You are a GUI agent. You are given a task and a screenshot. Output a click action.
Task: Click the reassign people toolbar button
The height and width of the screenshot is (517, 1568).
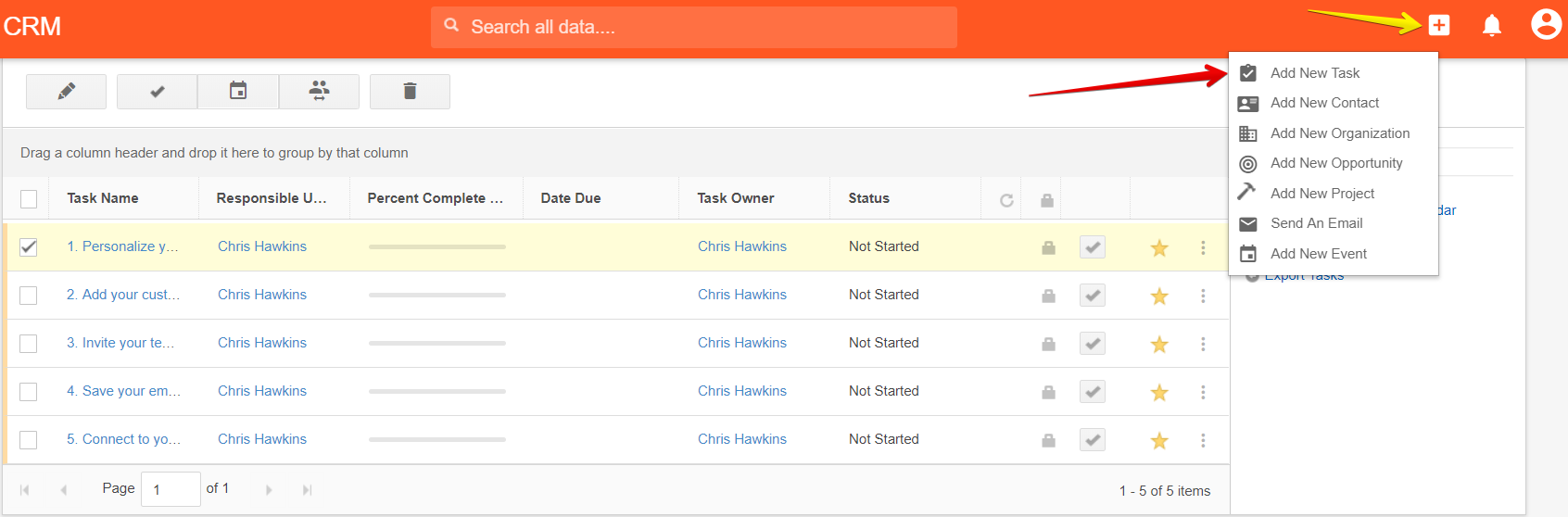point(319,92)
